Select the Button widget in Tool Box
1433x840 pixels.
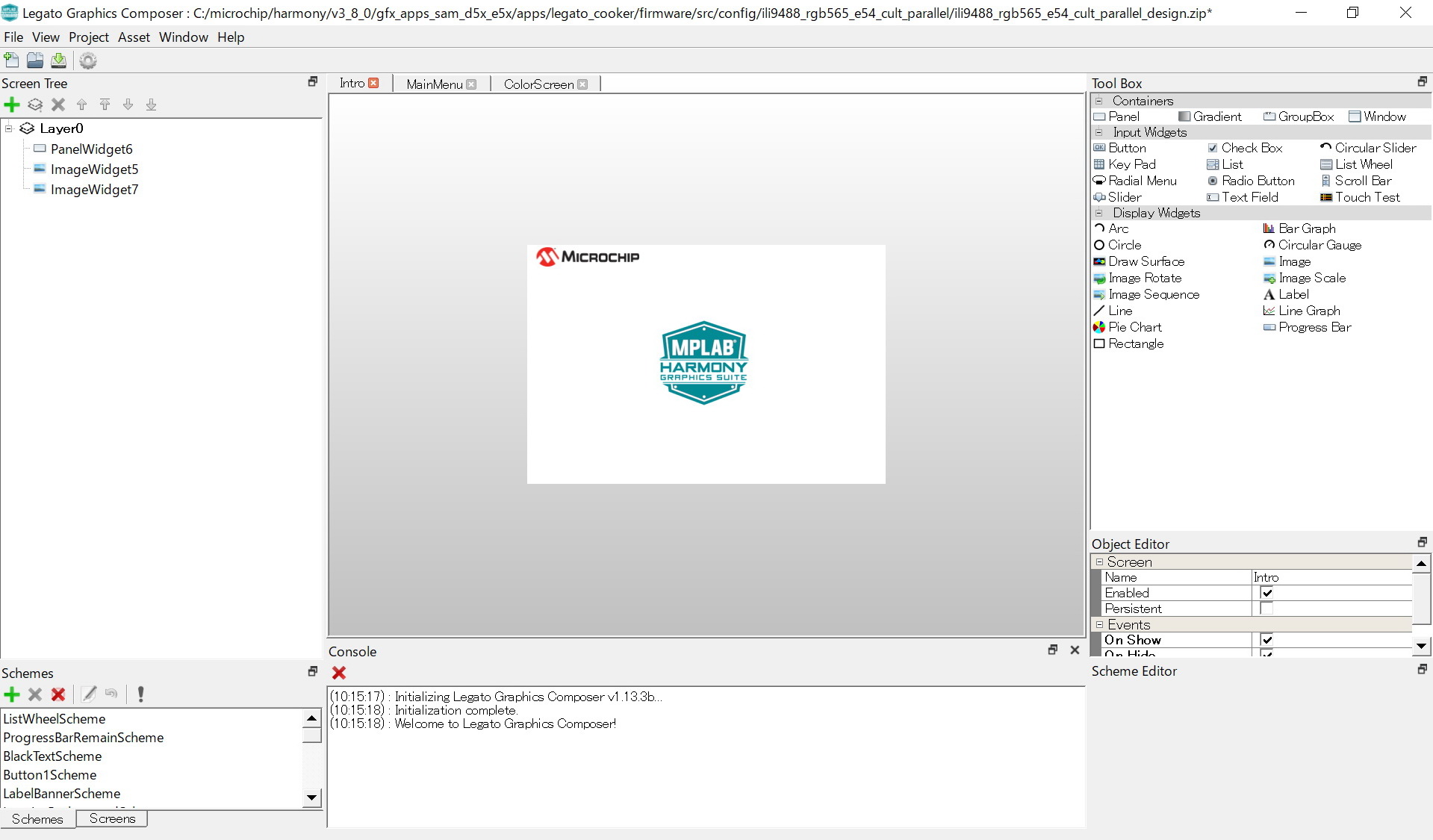click(x=1119, y=148)
